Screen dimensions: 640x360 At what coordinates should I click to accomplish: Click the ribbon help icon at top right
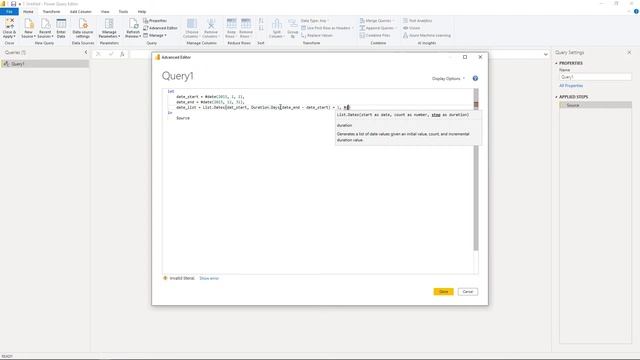tap(636, 11)
